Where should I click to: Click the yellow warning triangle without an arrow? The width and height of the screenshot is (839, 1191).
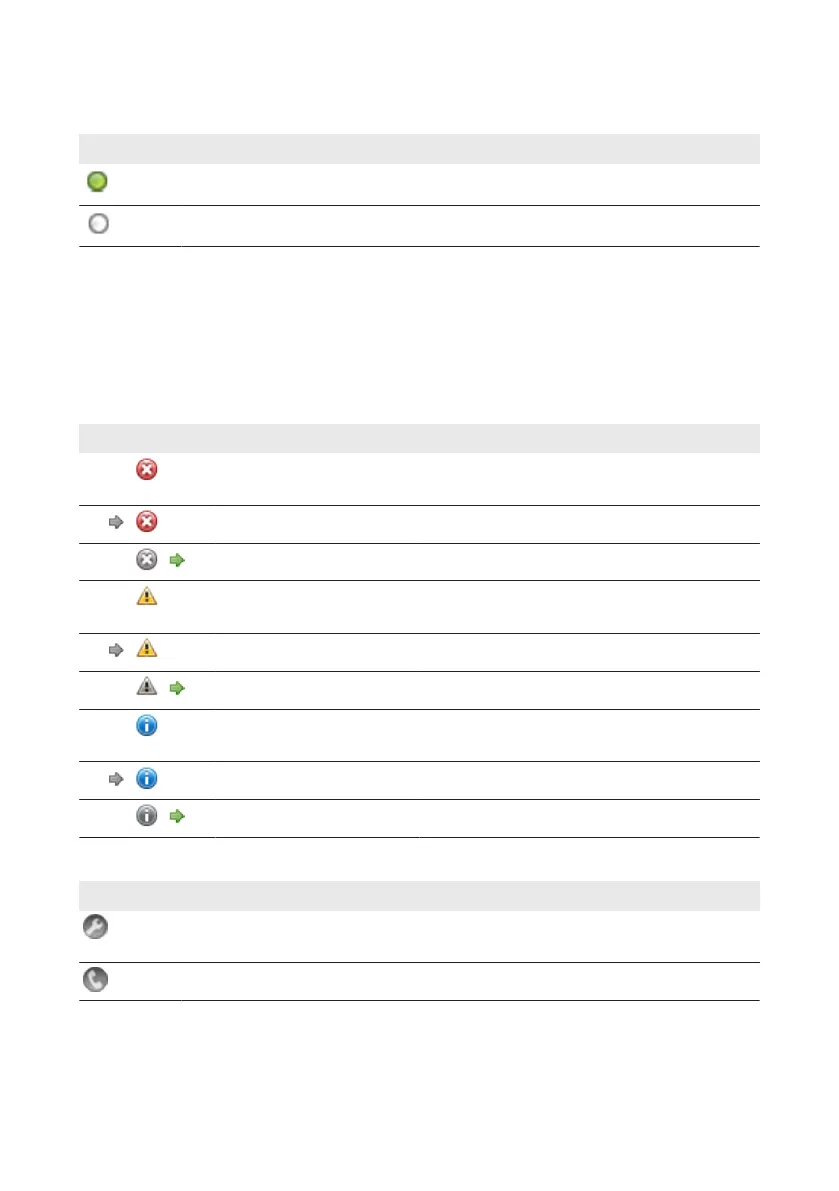point(147,596)
